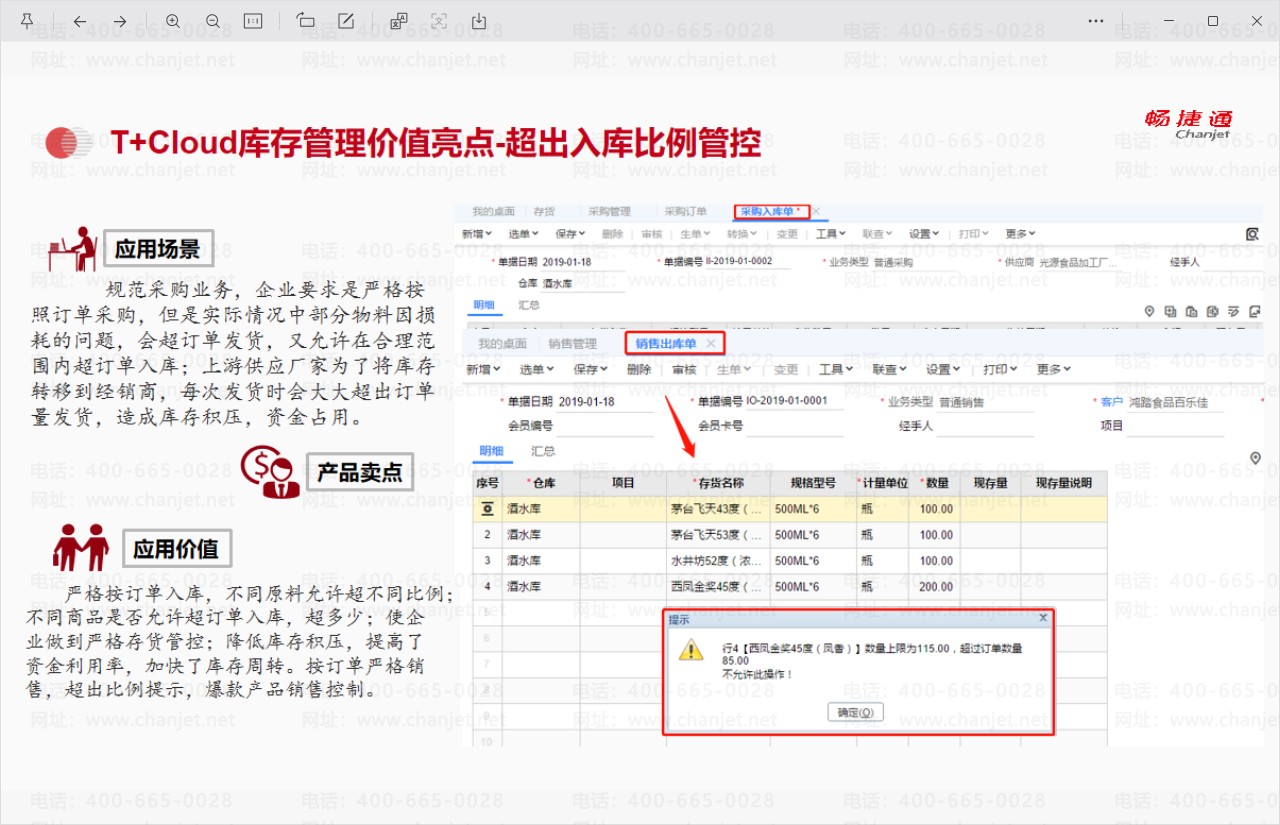This screenshot has width=1280, height=825.
Task: Select the 西凤金奖45度 row cell
Action: point(717,586)
